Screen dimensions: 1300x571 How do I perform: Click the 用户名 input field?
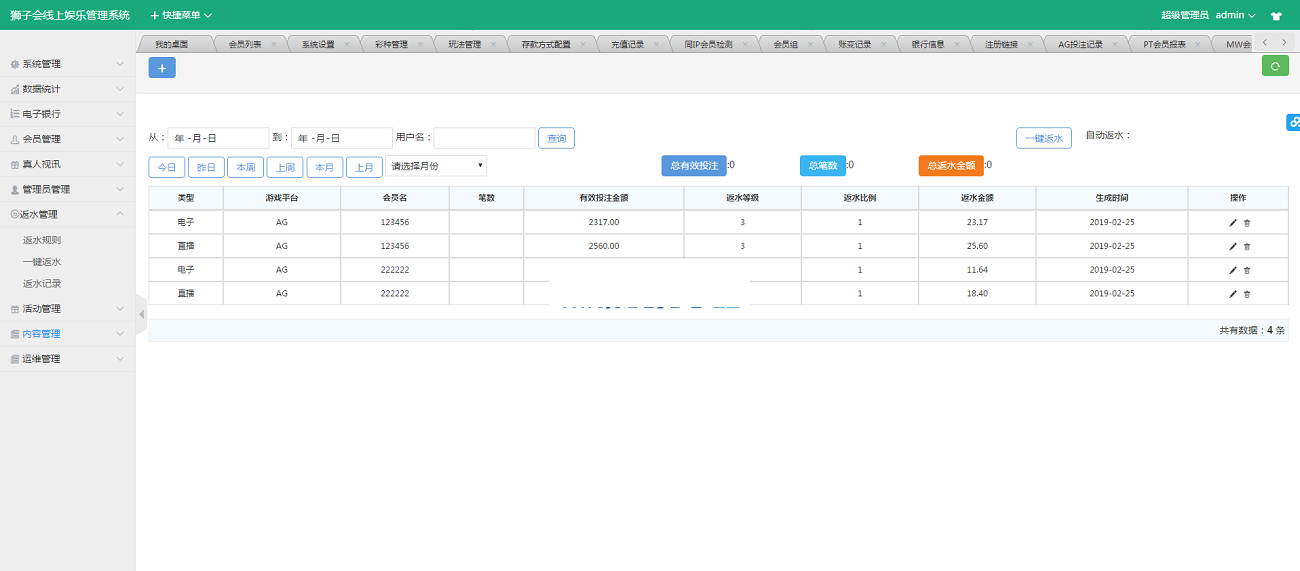(484, 138)
